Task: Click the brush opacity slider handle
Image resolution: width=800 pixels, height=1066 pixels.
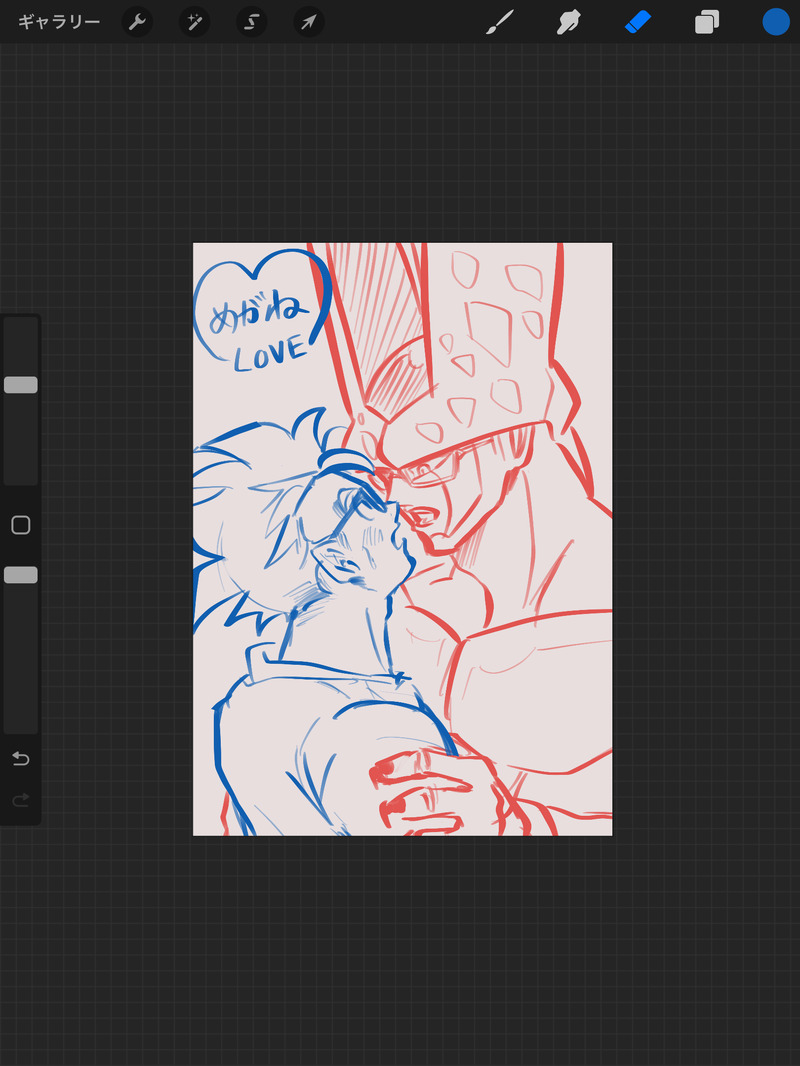Action: click(21, 575)
